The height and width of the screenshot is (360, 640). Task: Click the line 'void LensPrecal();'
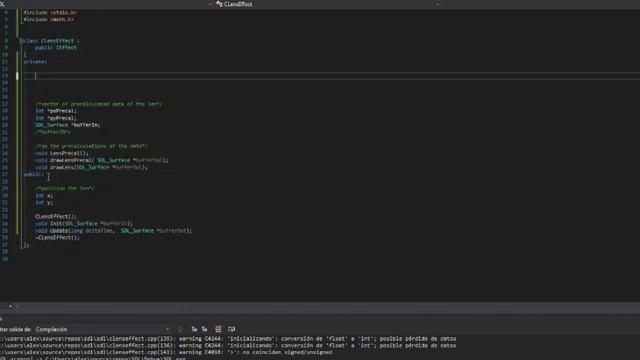(x=62, y=153)
